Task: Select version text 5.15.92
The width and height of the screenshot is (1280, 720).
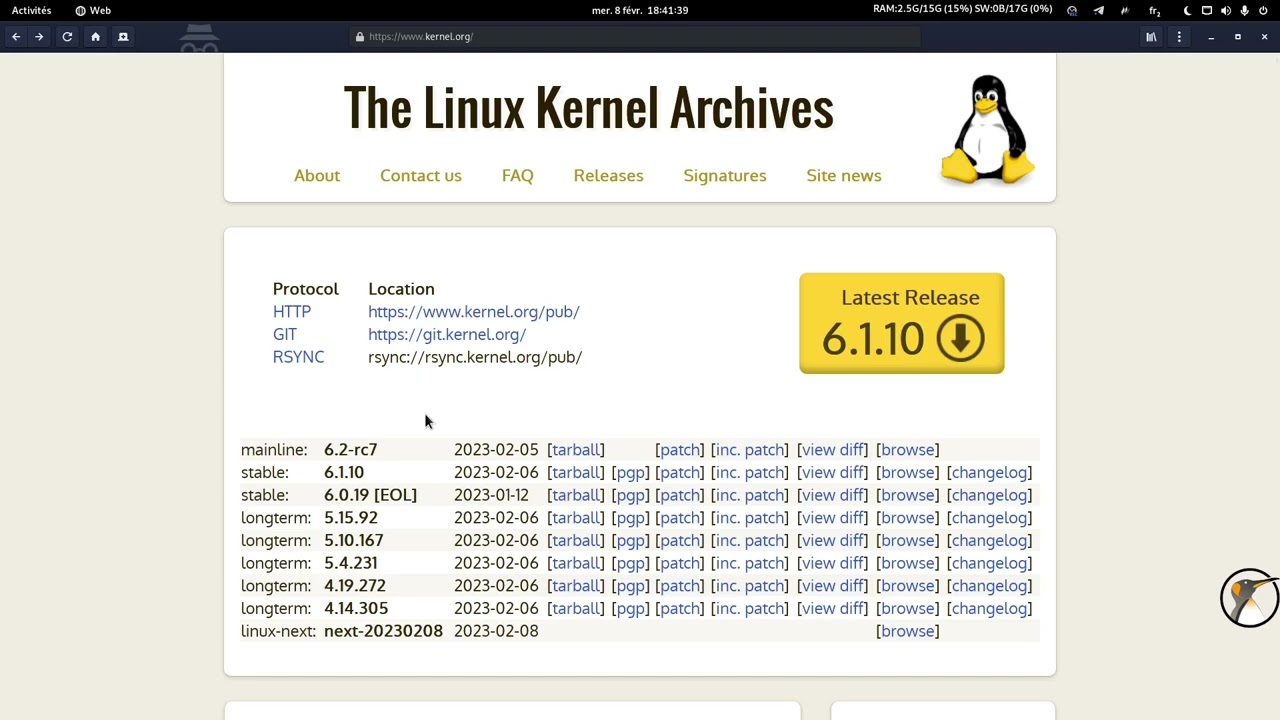Action: 351,518
